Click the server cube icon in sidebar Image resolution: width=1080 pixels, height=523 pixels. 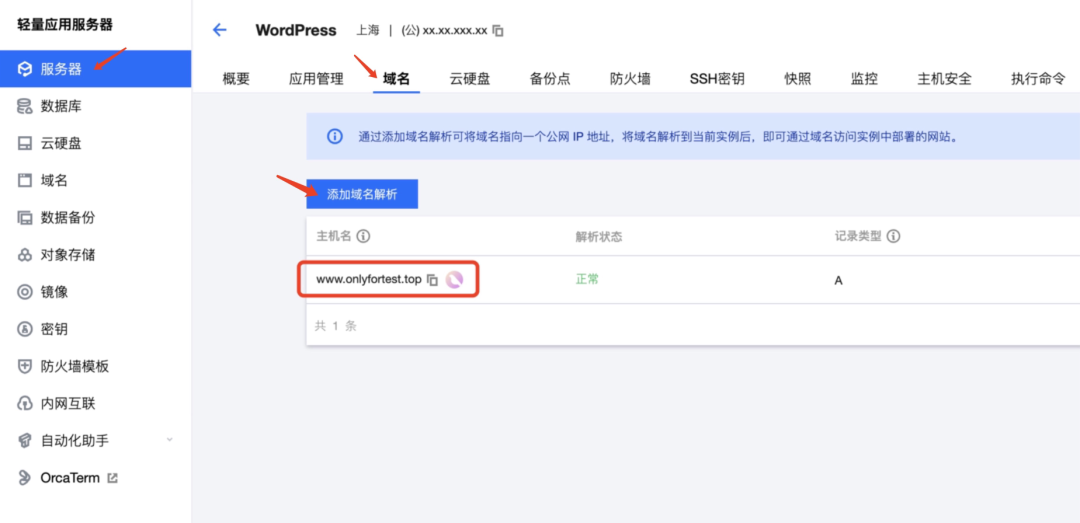pos(25,69)
